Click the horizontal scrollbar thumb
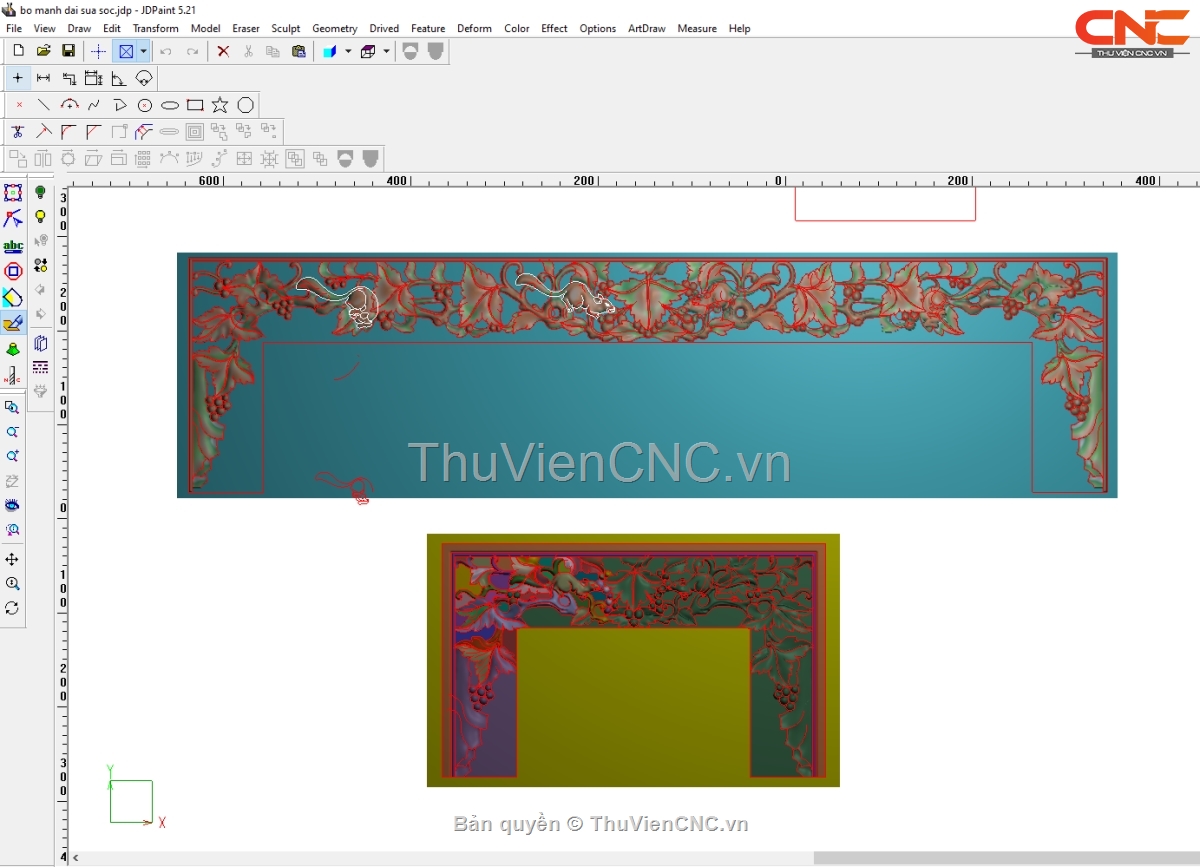Image resolution: width=1200 pixels, height=867 pixels. (x=1006, y=858)
